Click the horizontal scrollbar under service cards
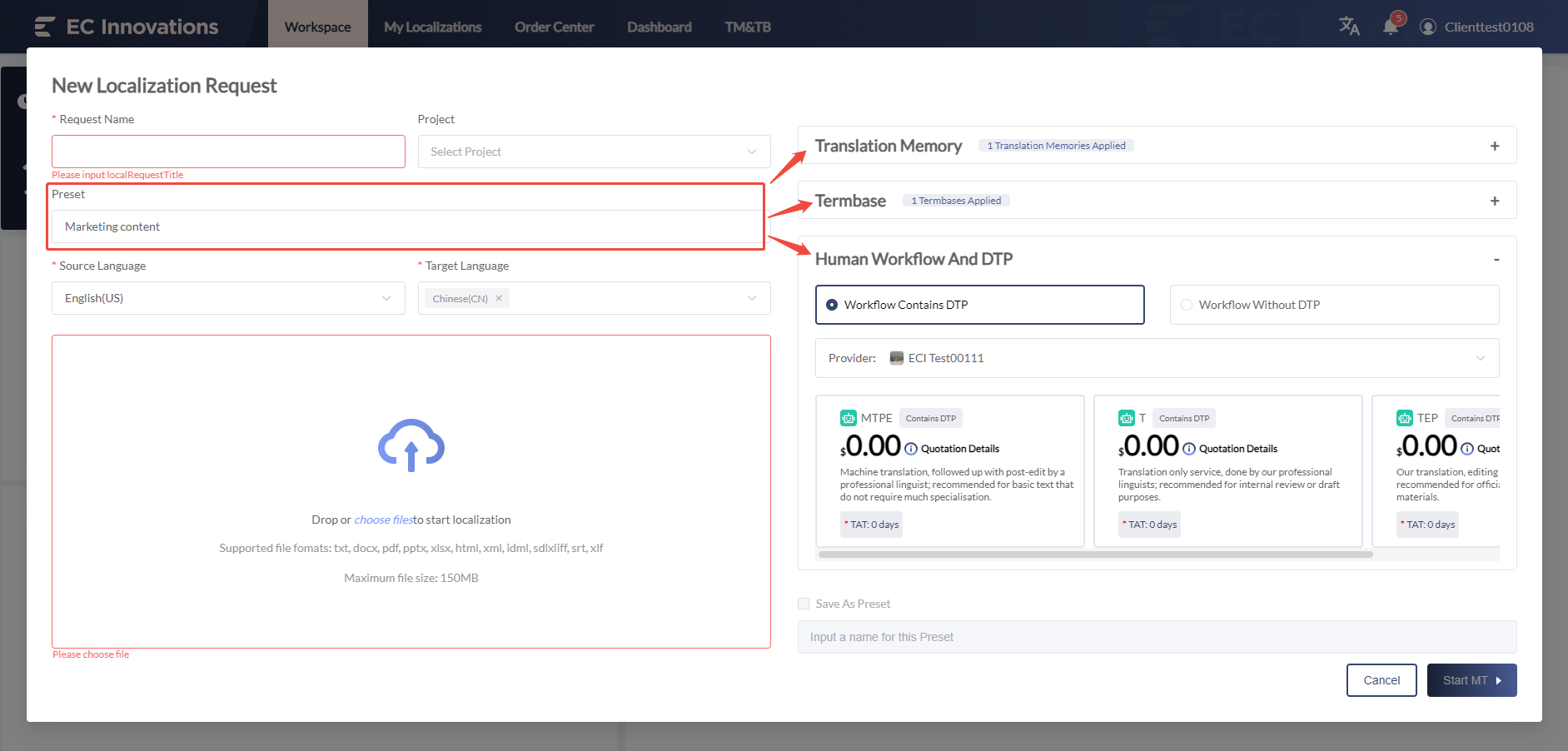The image size is (1568, 751). [1095, 555]
